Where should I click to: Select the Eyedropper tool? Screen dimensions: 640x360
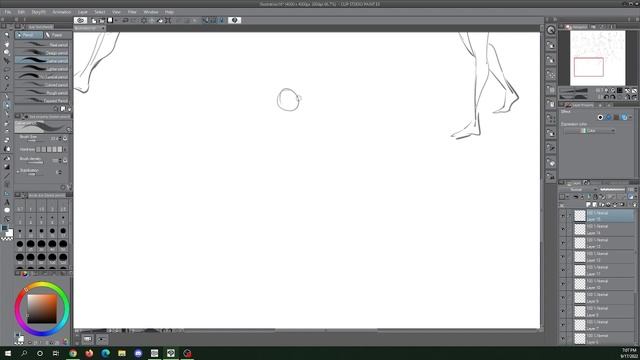7,87
